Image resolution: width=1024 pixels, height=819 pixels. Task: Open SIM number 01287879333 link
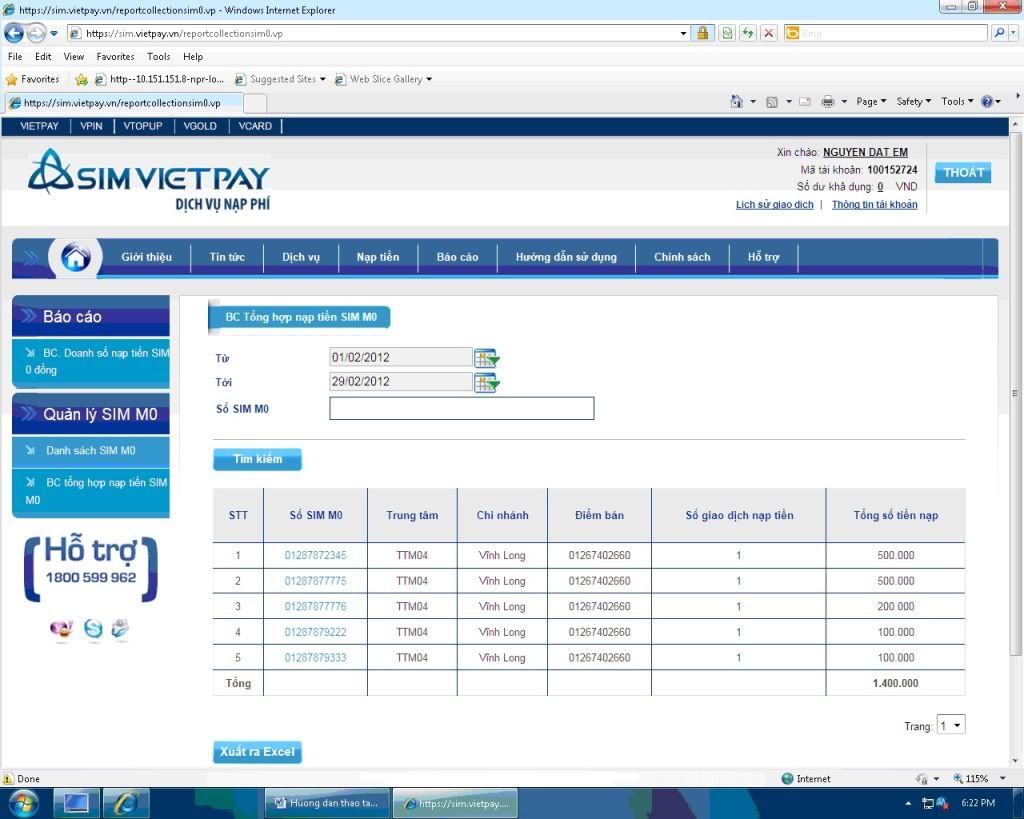[x=315, y=658]
